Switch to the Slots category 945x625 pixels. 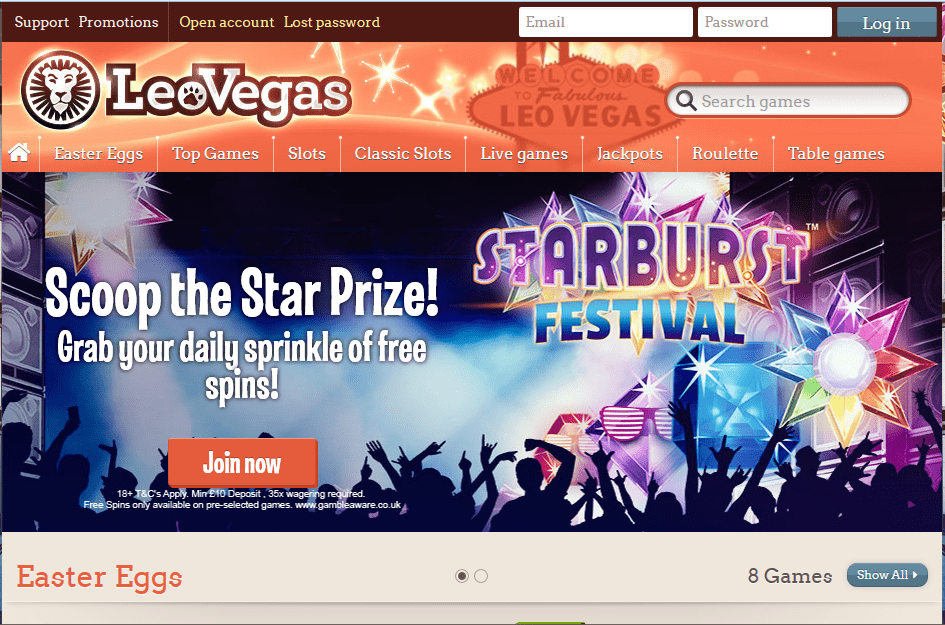coord(307,154)
